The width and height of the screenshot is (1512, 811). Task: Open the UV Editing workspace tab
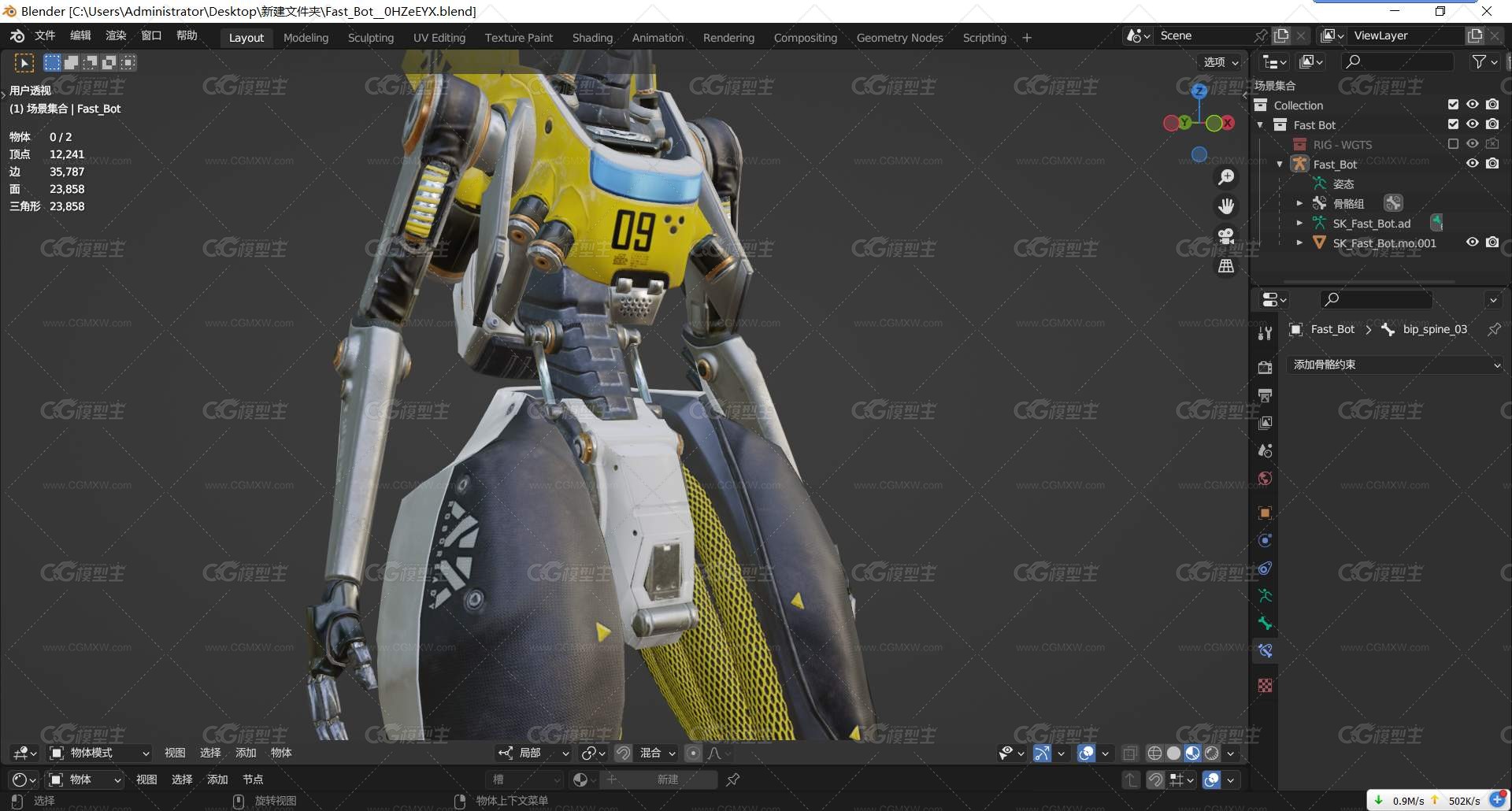[x=439, y=38]
